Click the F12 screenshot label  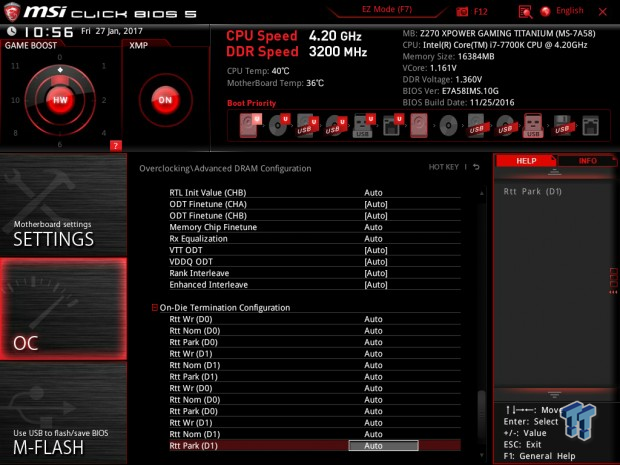[480, 11]
